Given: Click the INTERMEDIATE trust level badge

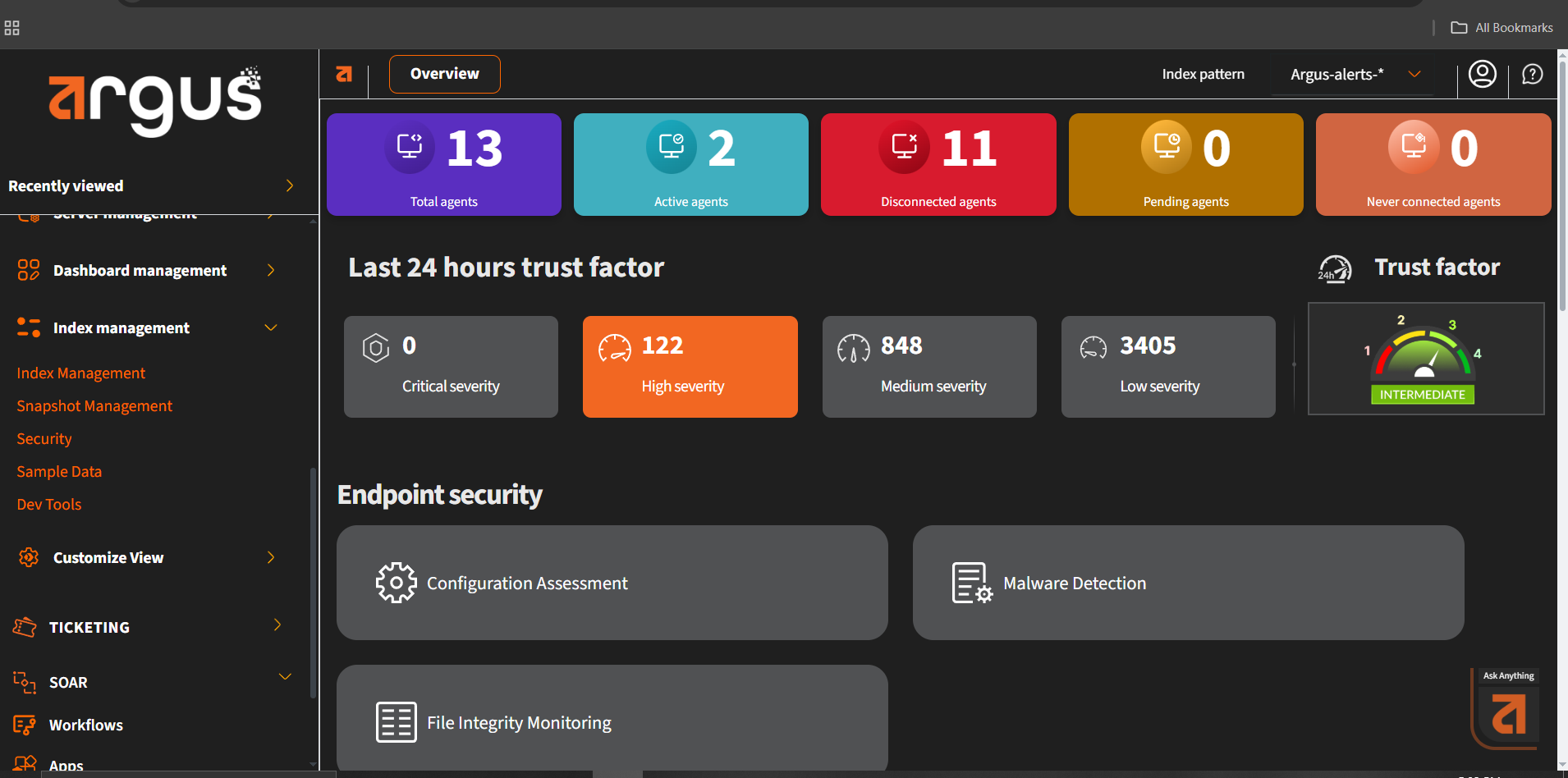Looking at the screenshot, I should (1423, 395).
